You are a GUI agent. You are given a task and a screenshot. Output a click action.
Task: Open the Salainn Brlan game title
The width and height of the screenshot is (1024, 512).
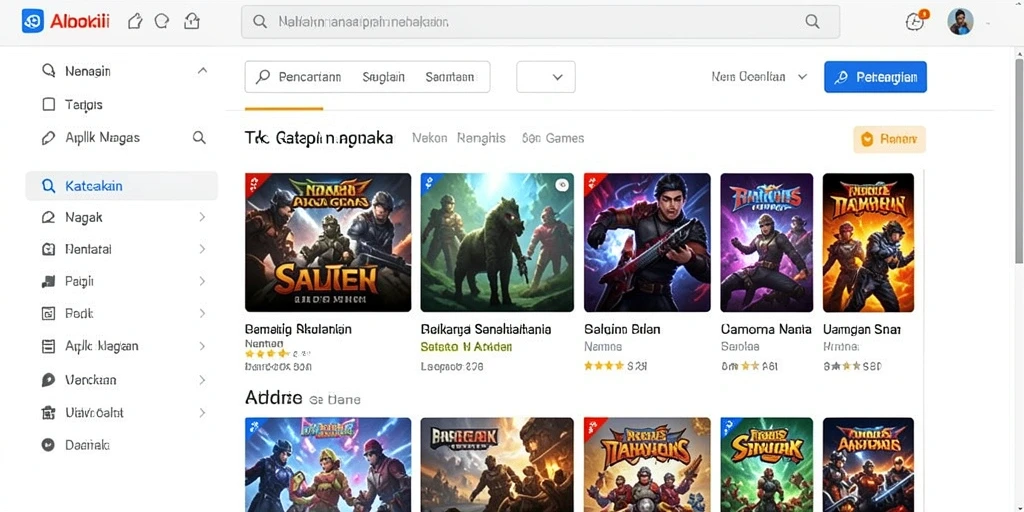[x=622, y=329]
